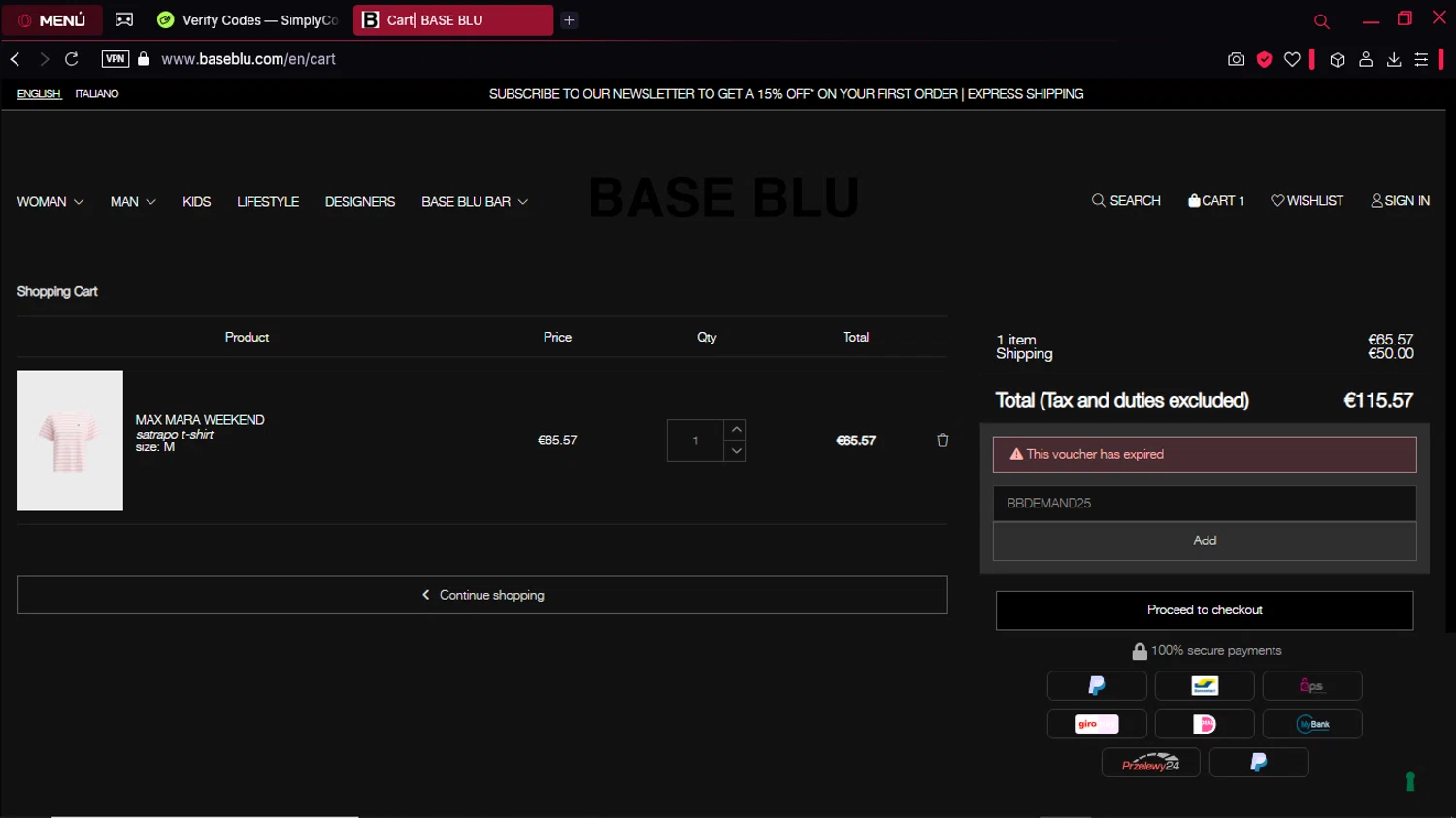Viewport: 1456px width, 818px height.
Task: Increase quantity with up arrow
Action: click(x=737, y=430)
